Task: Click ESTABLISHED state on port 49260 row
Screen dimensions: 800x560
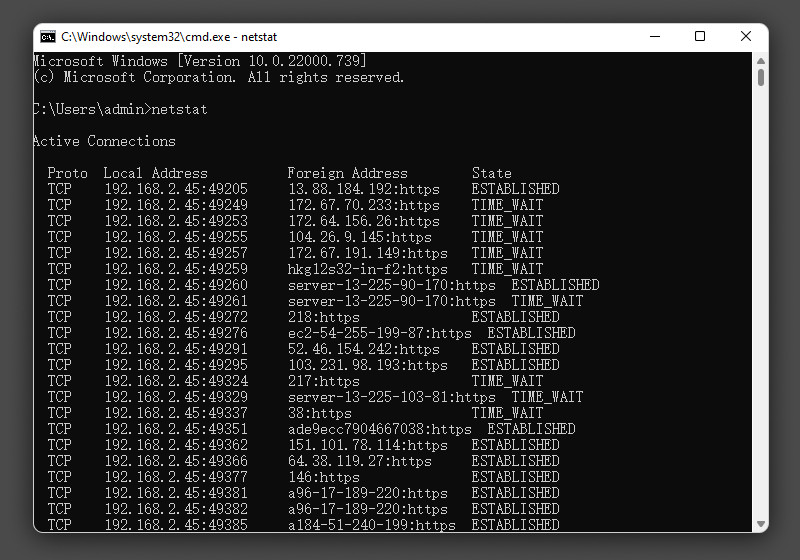Action: pos(556,285)
